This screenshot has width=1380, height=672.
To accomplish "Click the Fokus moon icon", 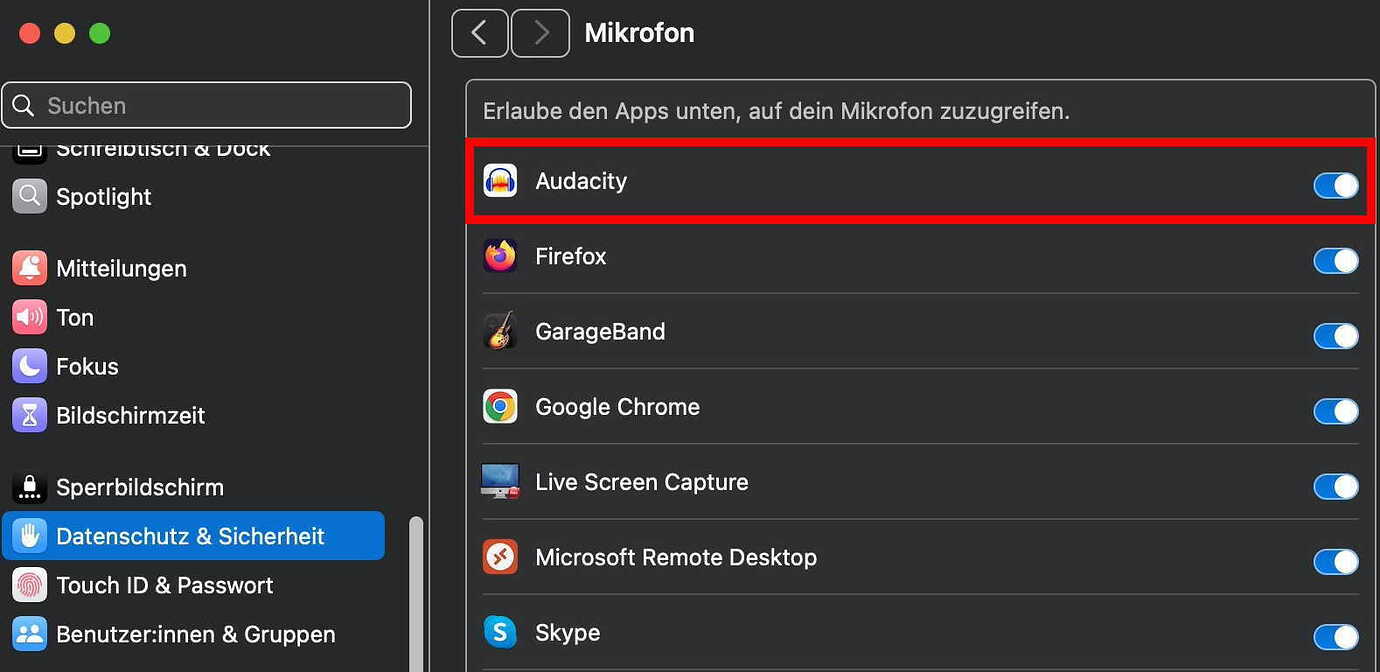I will (30, 366).
